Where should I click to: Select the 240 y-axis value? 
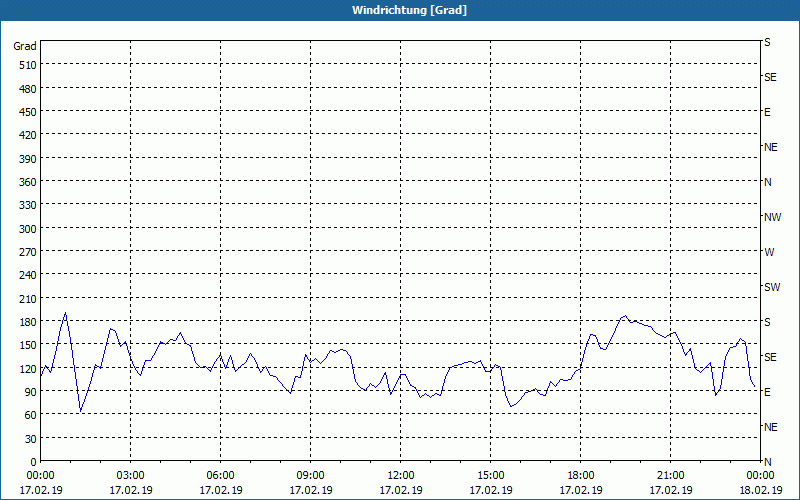coord(29,276)
